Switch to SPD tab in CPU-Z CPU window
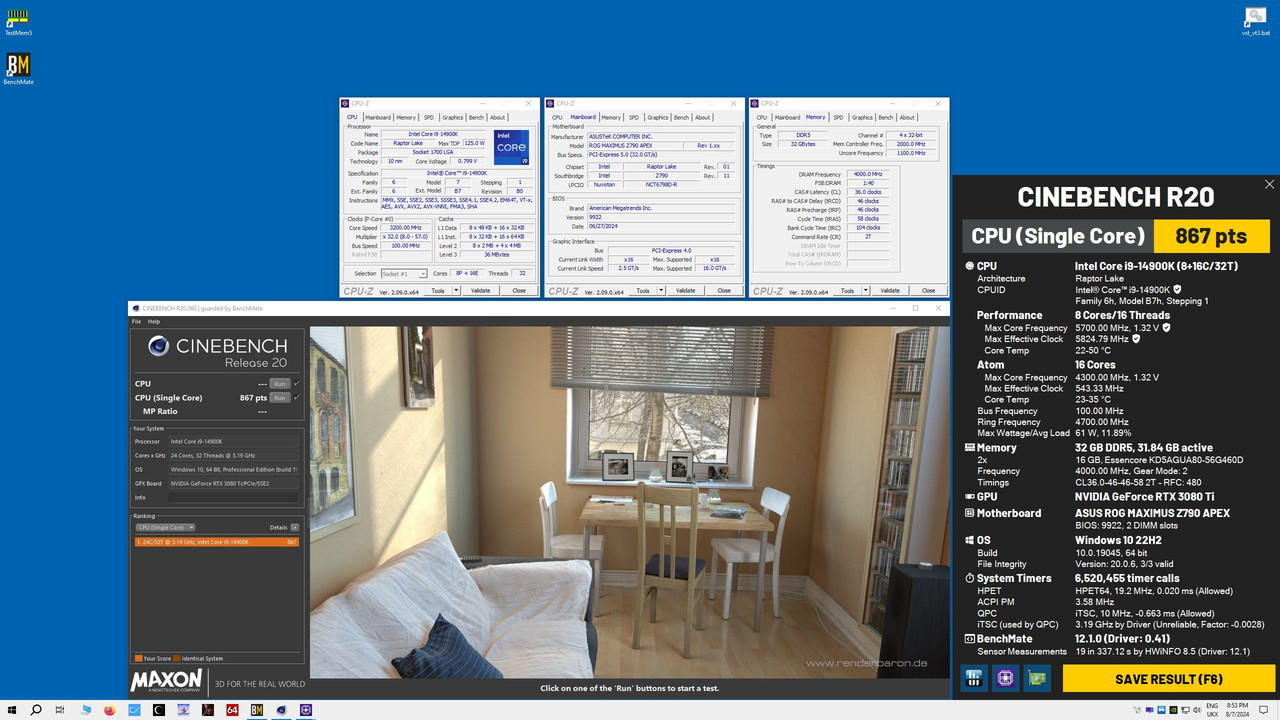The width and height of the screenshot is (1280, 720). pyautogui.click(x=429, y=117)
